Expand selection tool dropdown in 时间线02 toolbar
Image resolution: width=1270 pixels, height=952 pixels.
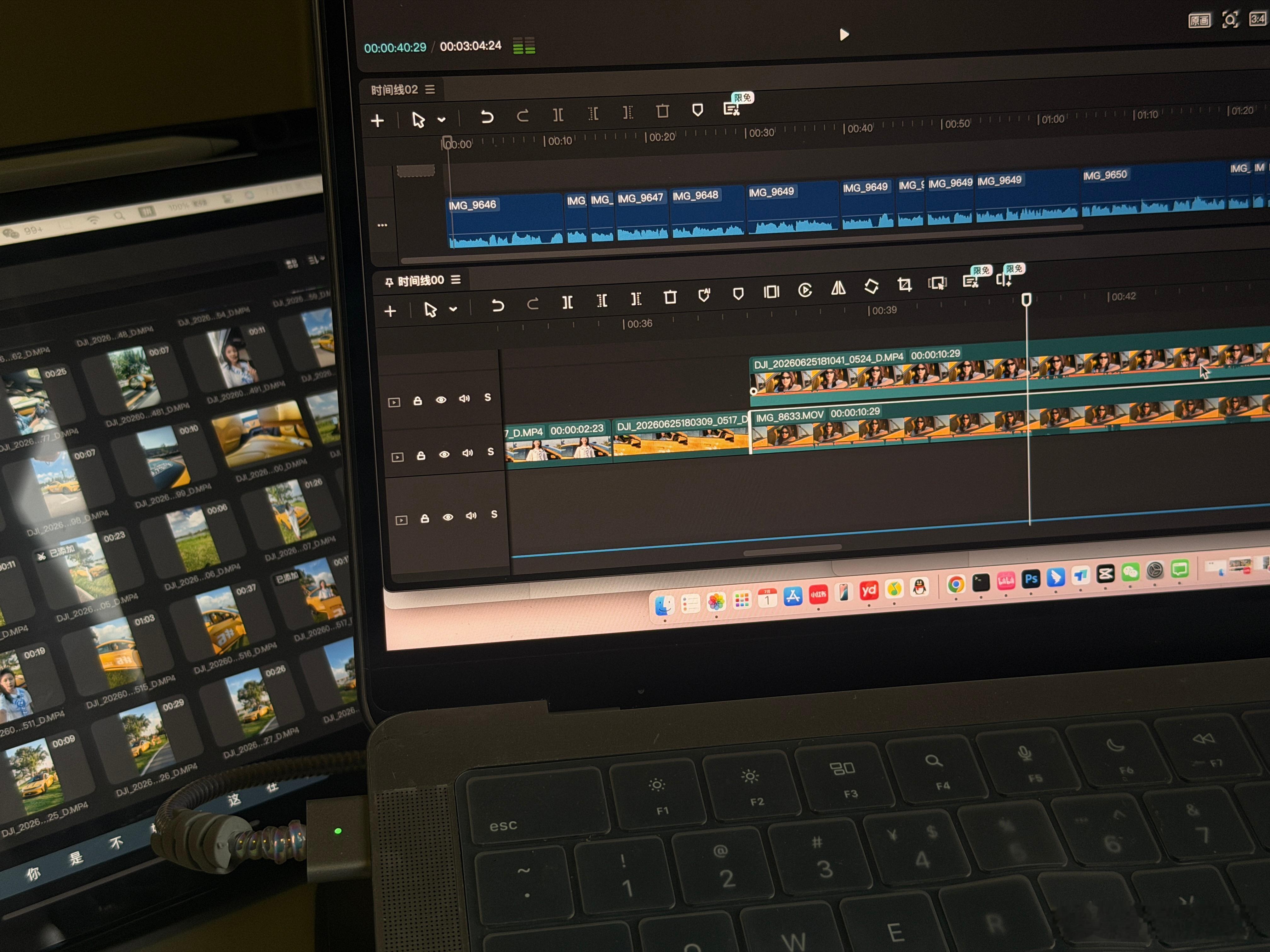tap(441, 120)
